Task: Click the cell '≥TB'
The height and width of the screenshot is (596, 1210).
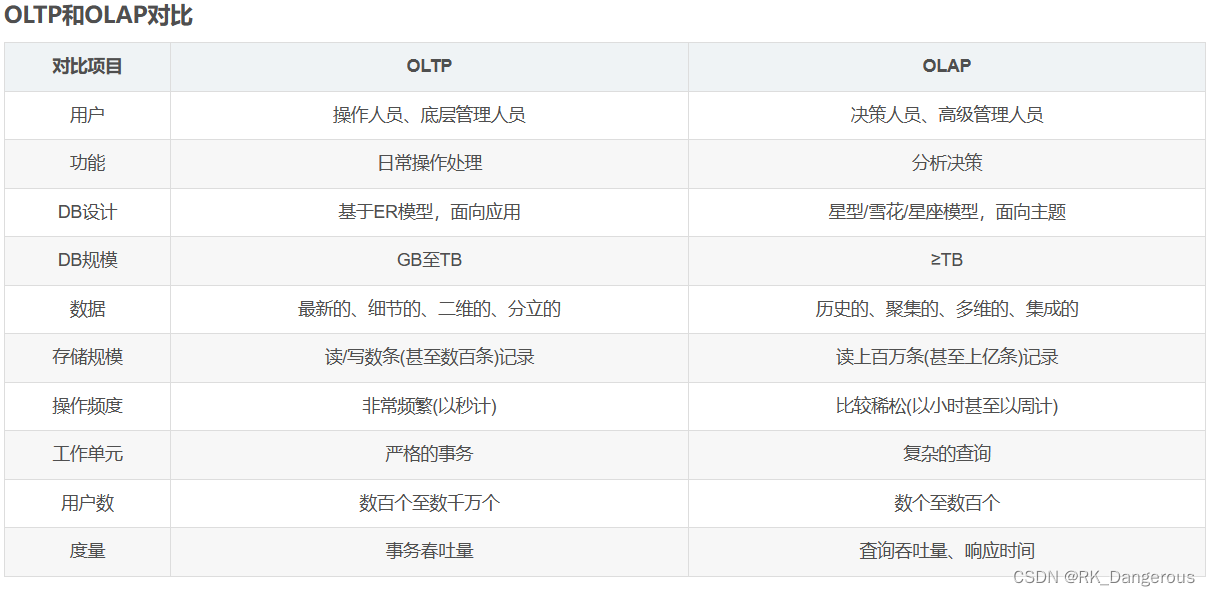Action: [x=946, y=260]
